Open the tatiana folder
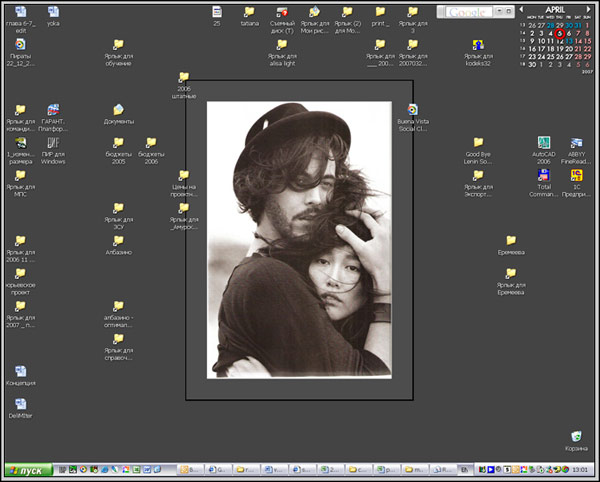 click(x=249, y=12)
